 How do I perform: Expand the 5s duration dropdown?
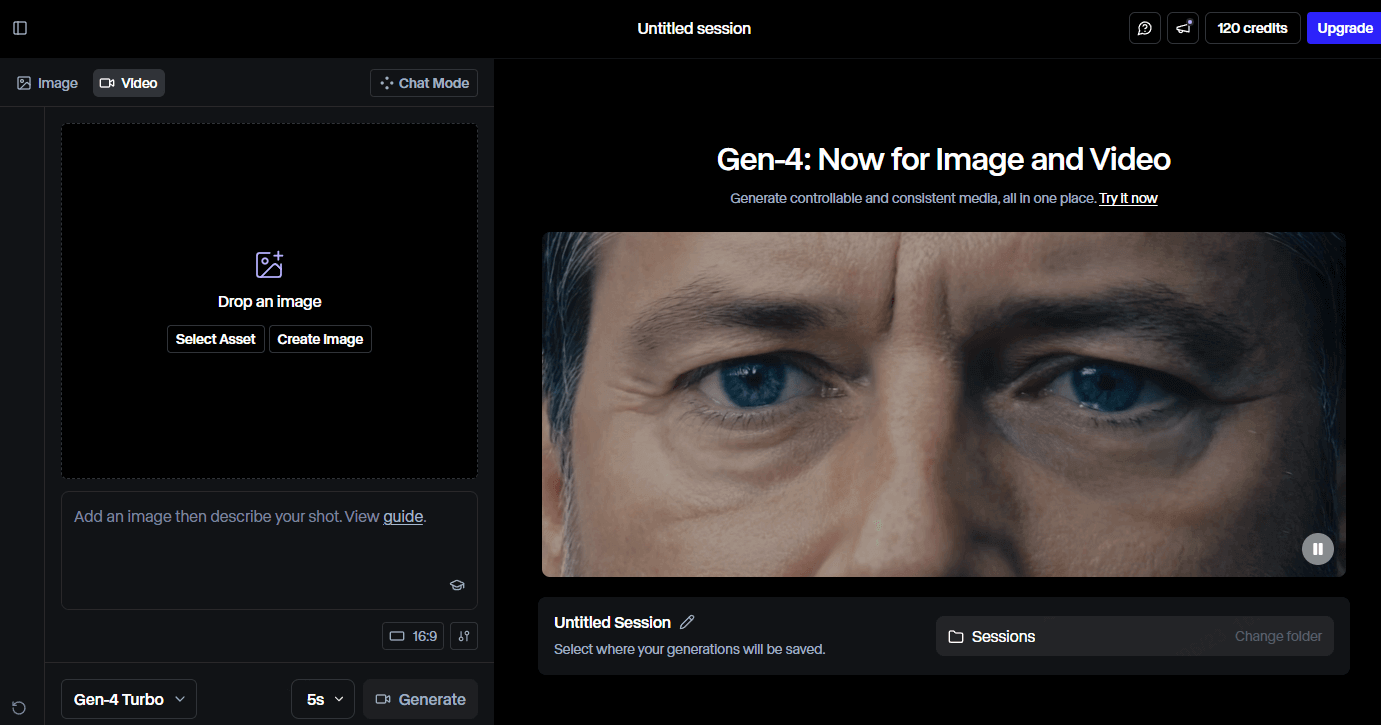click(x=323, y=699)
